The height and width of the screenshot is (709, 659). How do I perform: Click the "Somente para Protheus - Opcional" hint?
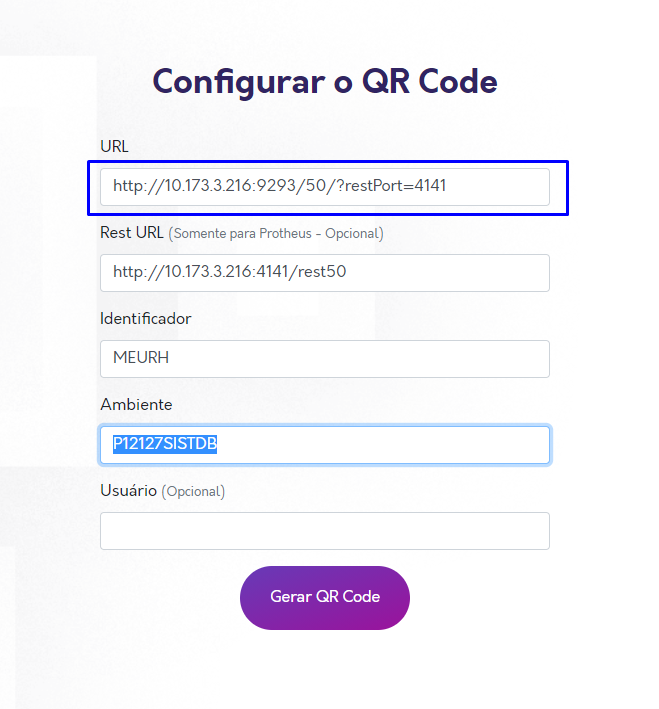pyautogui.click(x=276, y=233)
